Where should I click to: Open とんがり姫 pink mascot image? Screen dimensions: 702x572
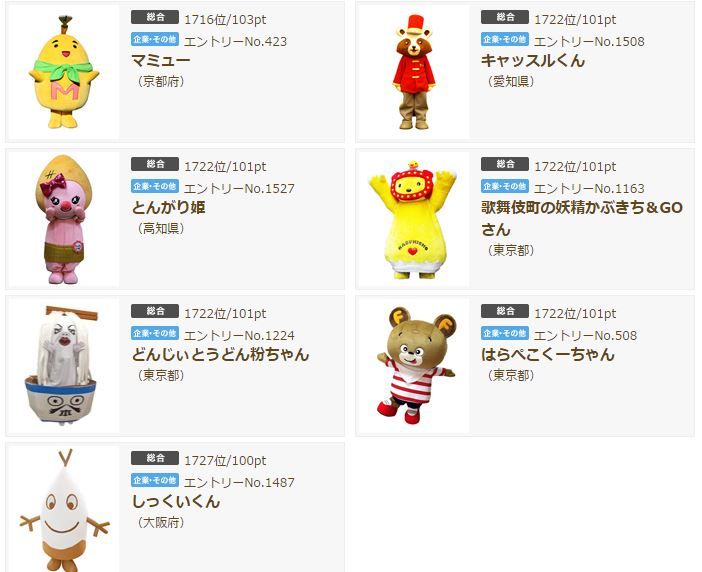64,219
